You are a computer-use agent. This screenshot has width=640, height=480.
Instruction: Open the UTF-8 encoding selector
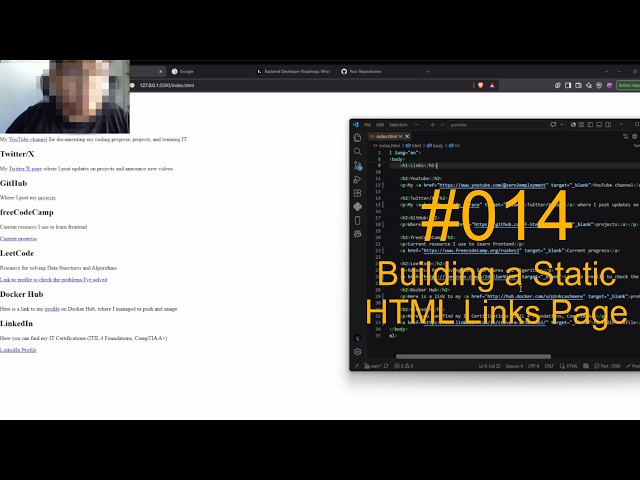pyautogui.click(x=533, y=366)
